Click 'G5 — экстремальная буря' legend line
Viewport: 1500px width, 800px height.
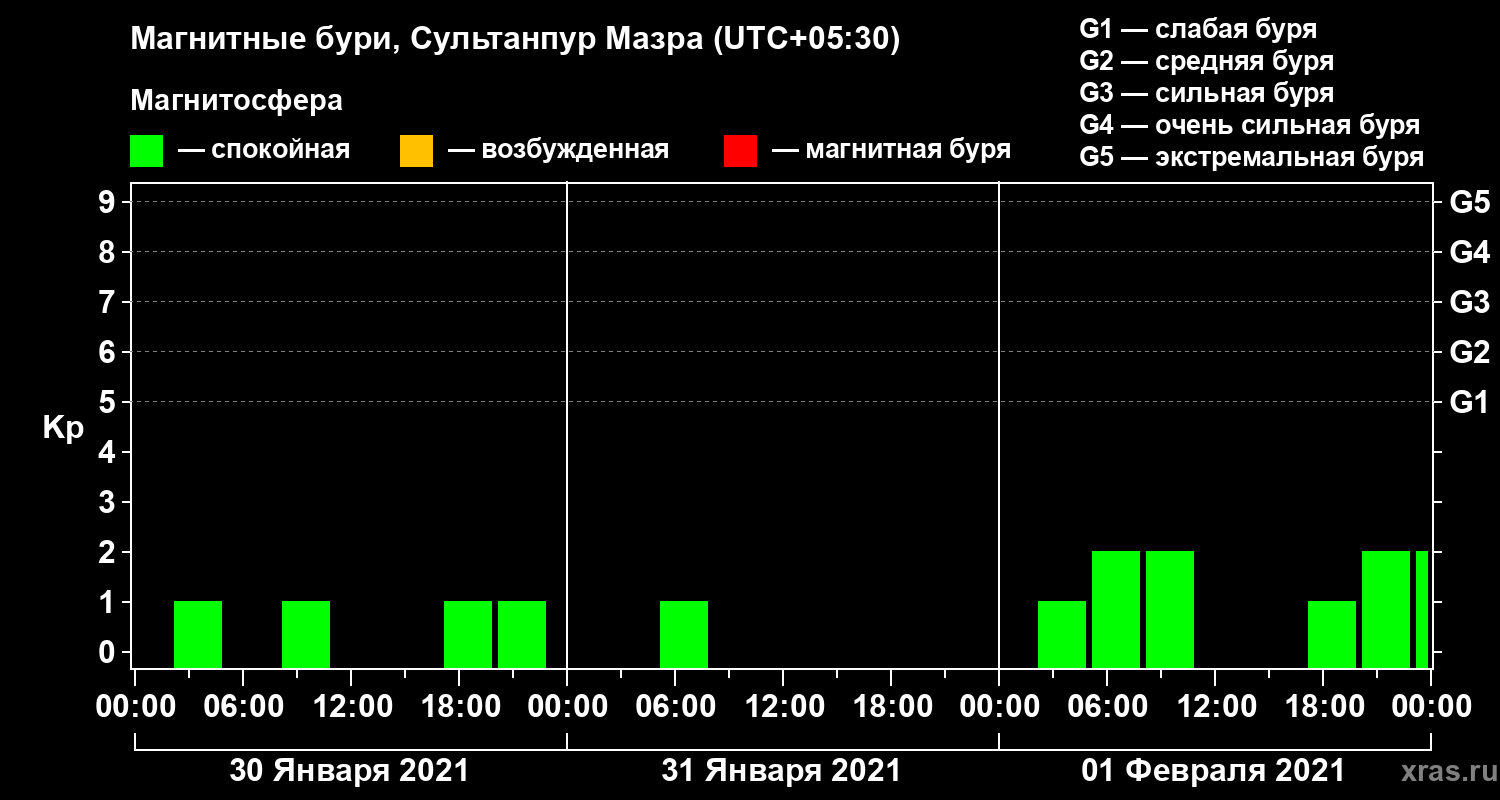(1252, 158)
